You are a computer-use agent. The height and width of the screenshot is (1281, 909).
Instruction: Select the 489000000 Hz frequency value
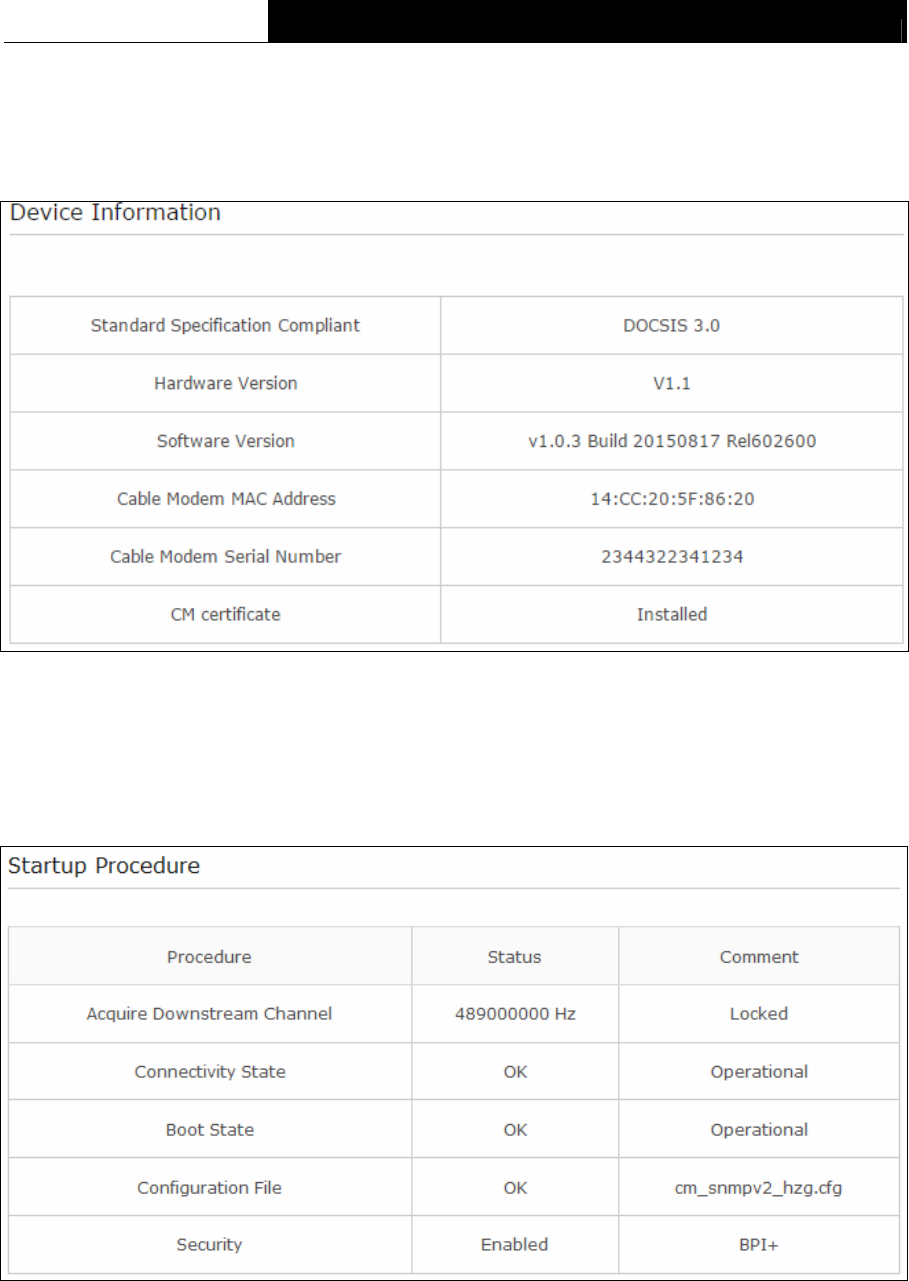pyautogui.click(x=514, y=1014)
